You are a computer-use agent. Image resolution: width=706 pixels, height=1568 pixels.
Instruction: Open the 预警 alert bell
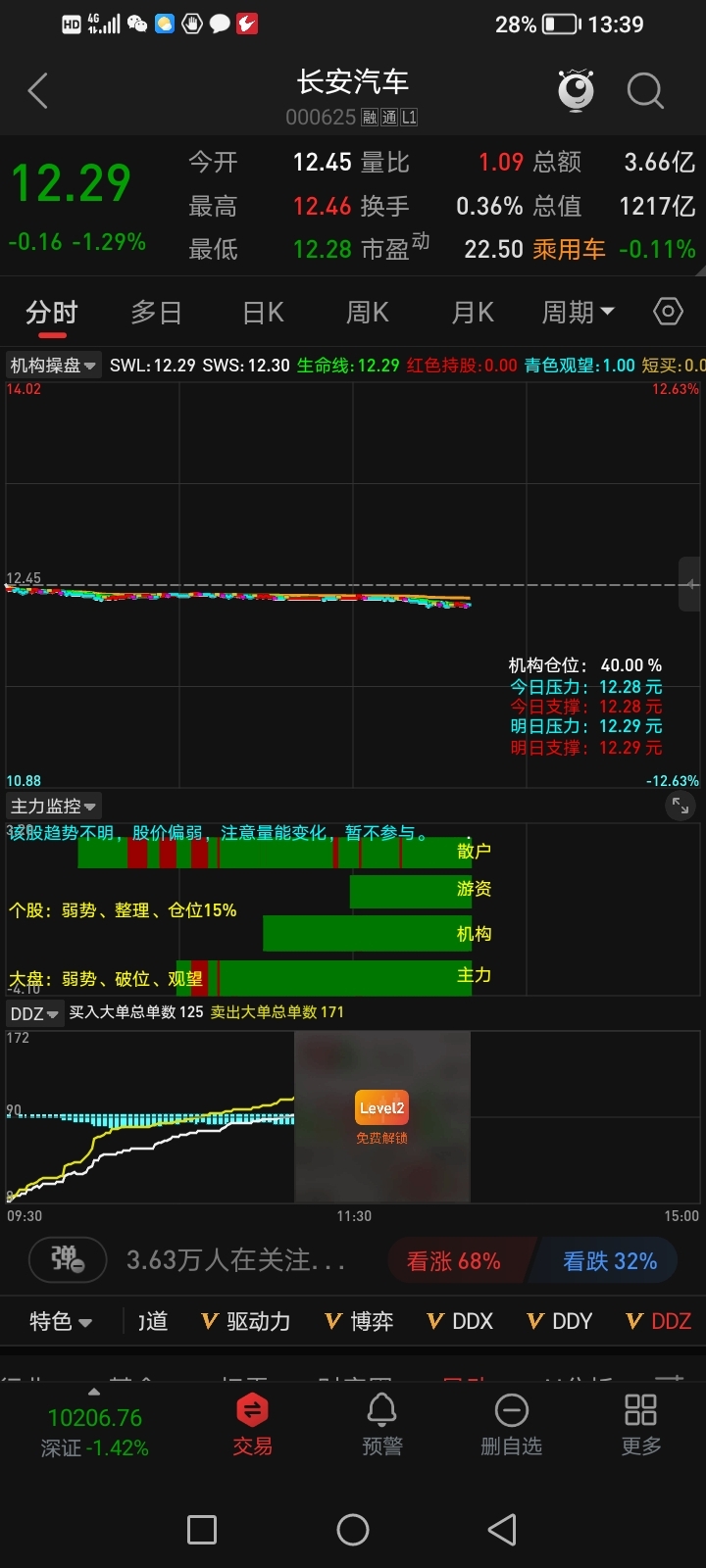381,1425
